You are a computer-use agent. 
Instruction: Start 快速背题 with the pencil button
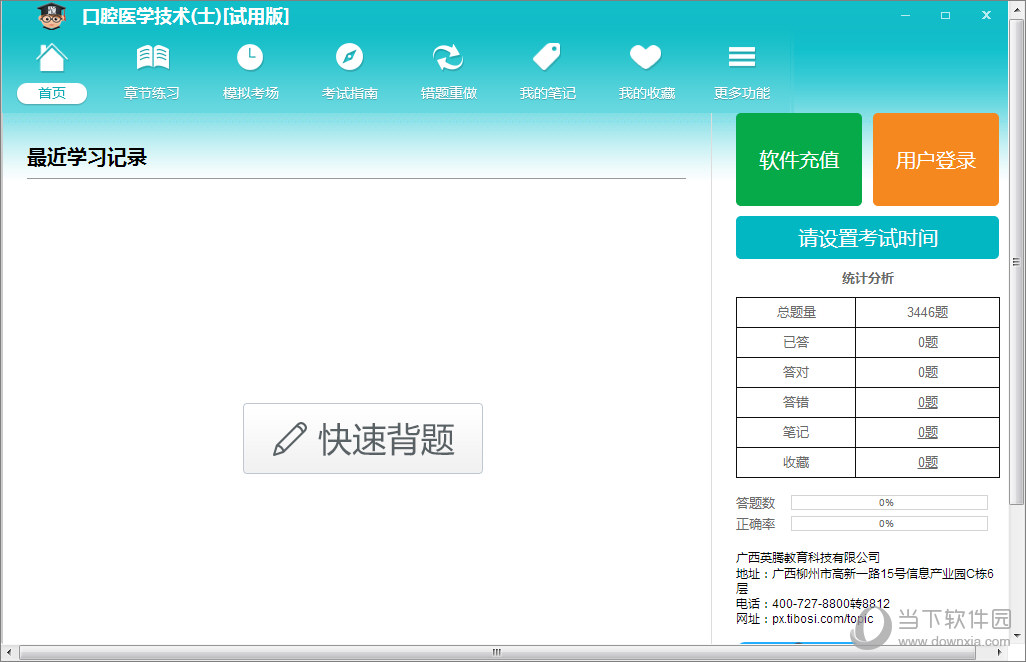click(x=363, y=439)
